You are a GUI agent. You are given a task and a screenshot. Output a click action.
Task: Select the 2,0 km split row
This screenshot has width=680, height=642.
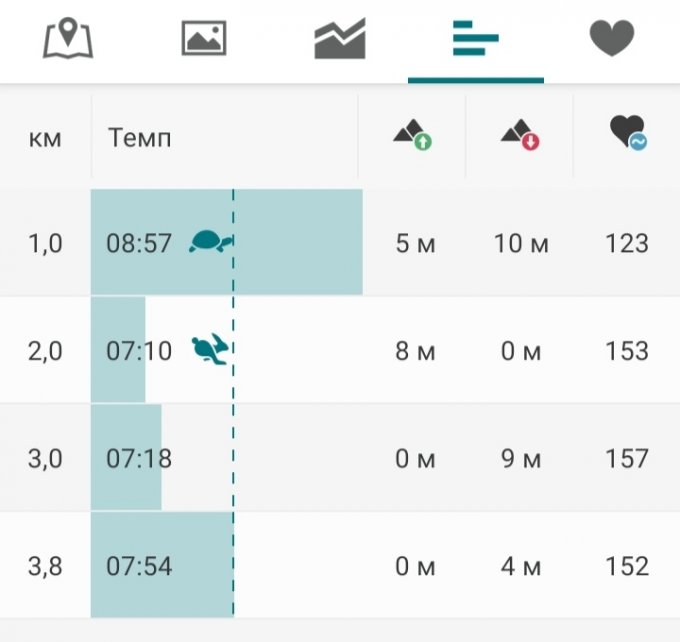pos(45,351)
